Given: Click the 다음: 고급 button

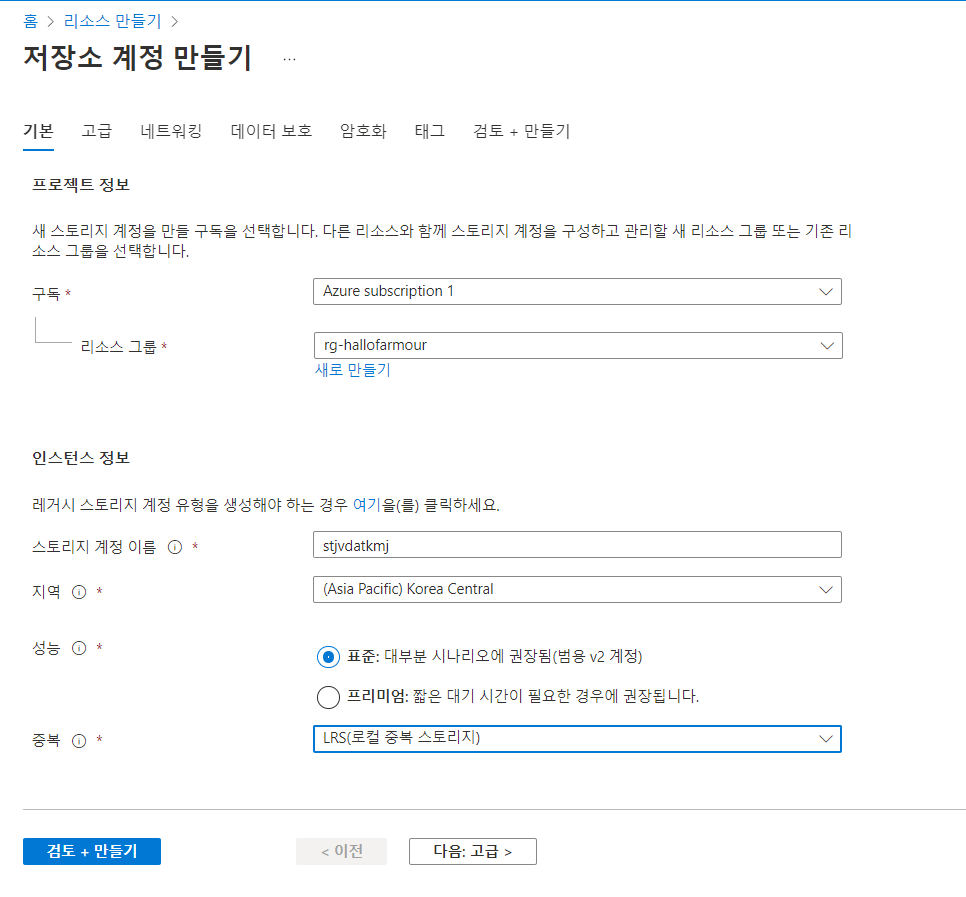Looking at the screenshot, I should click(x=473, y=851).
